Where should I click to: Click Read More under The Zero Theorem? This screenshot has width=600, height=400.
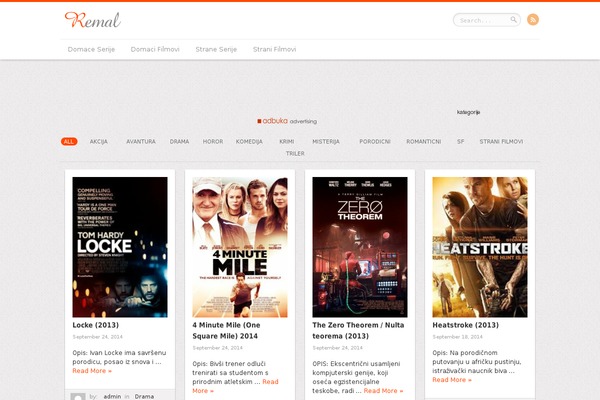point(383,391)
